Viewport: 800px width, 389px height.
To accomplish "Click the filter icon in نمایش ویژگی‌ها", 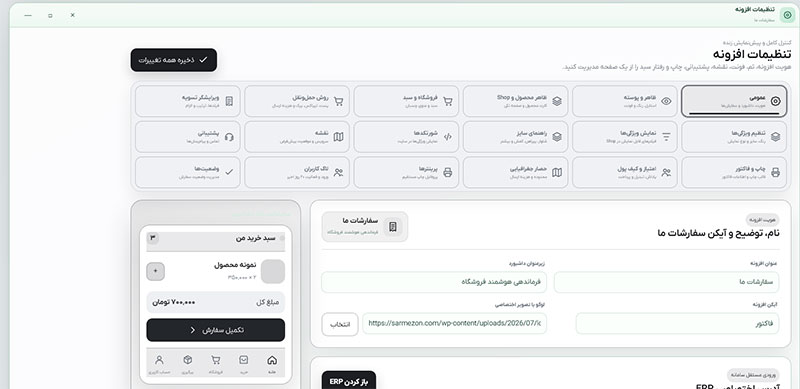I will 666,137.
